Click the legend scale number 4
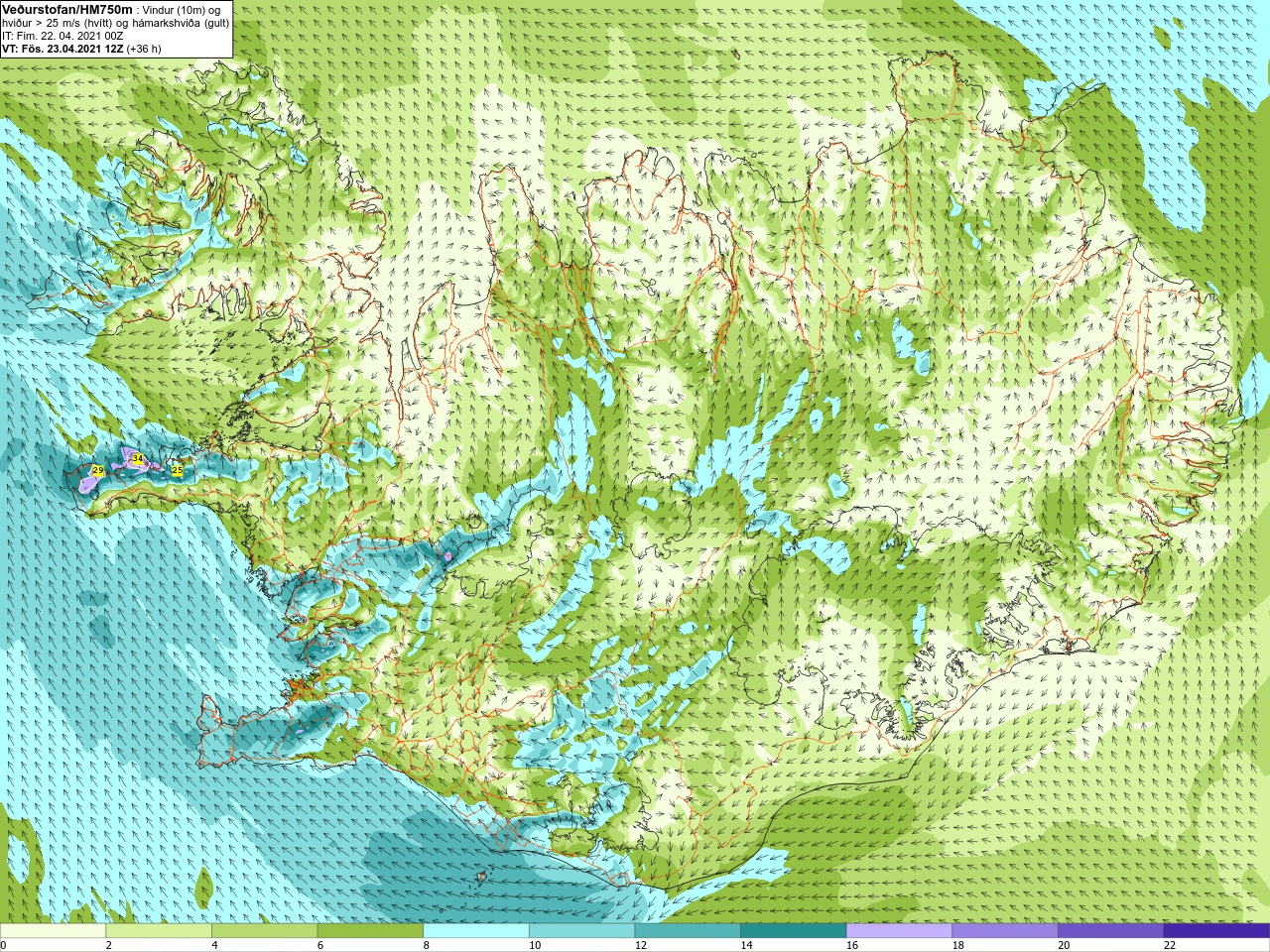1270x952 pixels. point(214,945)
